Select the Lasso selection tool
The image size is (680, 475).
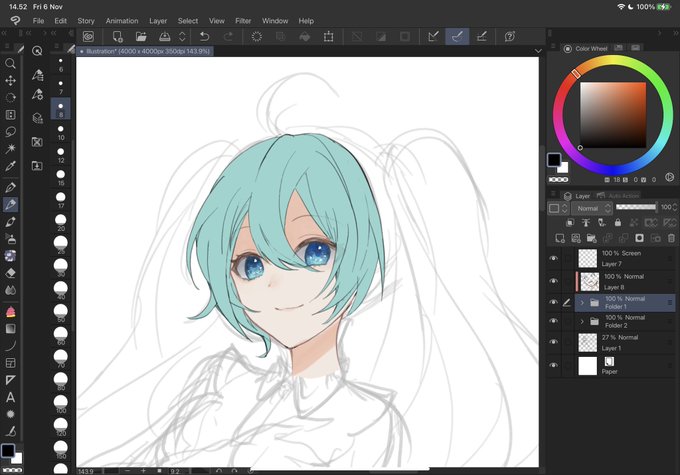tap(10, 132)
